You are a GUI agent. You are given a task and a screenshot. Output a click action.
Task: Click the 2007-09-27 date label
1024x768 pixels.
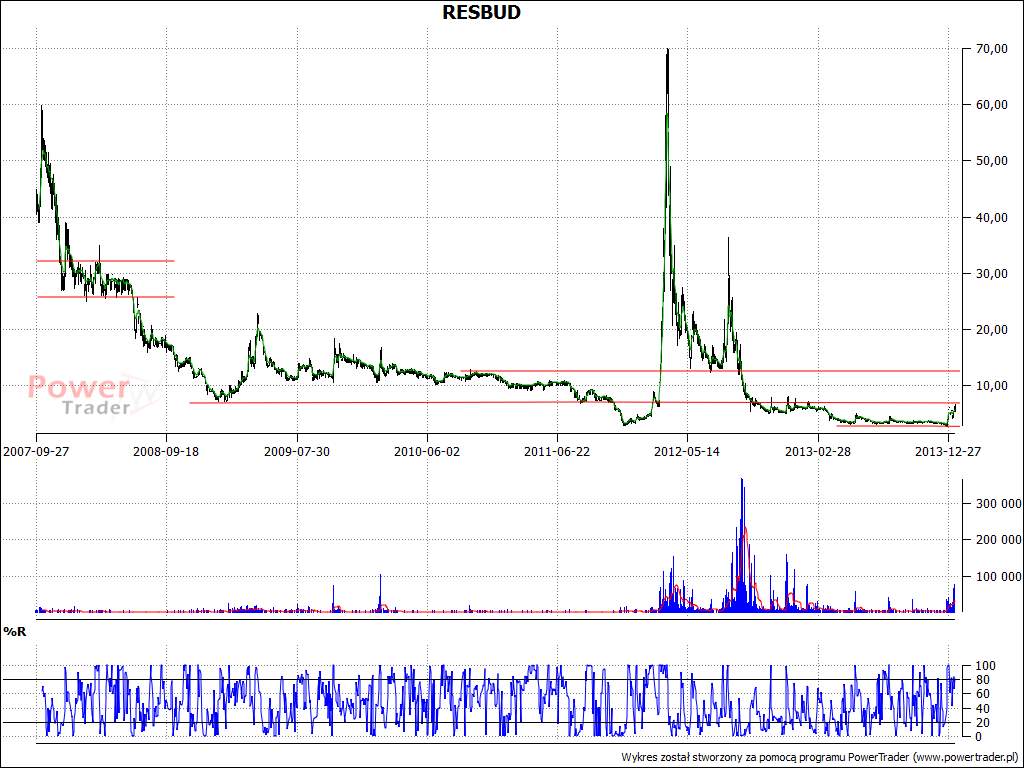tap(36, 451)
